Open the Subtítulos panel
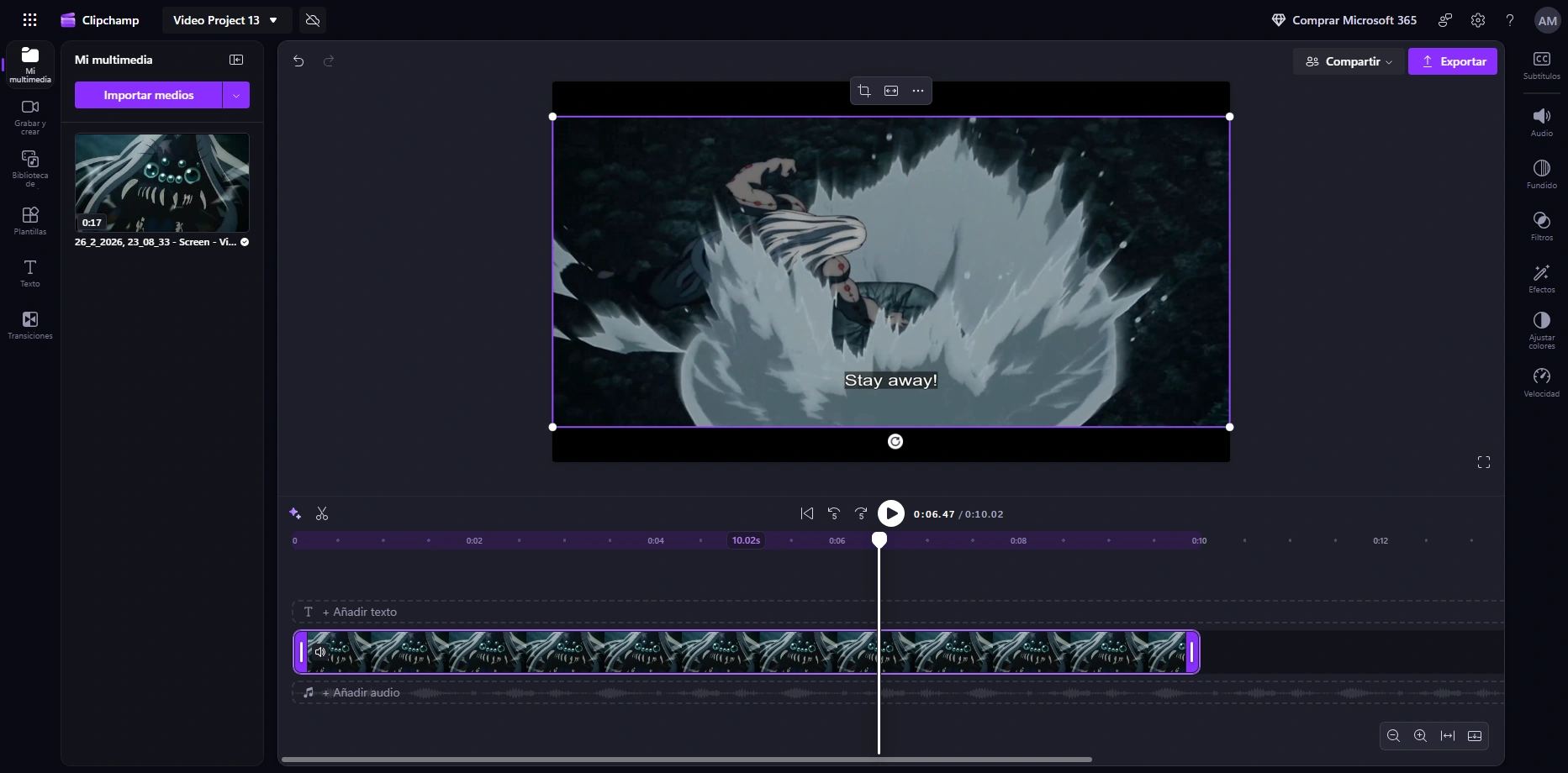 click(1542, 66)
